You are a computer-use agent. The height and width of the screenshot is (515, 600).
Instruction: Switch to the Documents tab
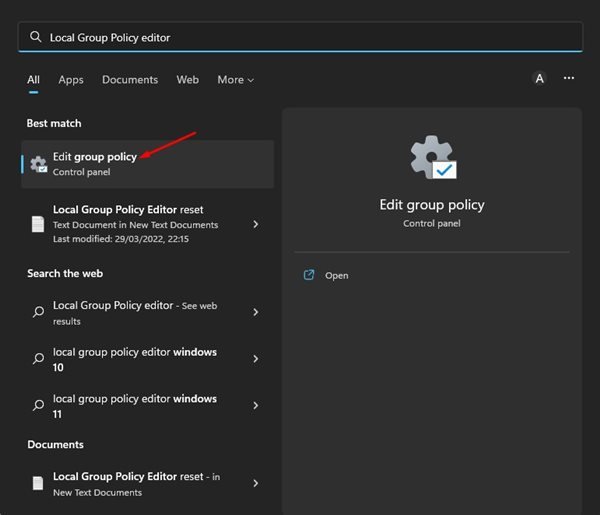[x=130, y=80]
